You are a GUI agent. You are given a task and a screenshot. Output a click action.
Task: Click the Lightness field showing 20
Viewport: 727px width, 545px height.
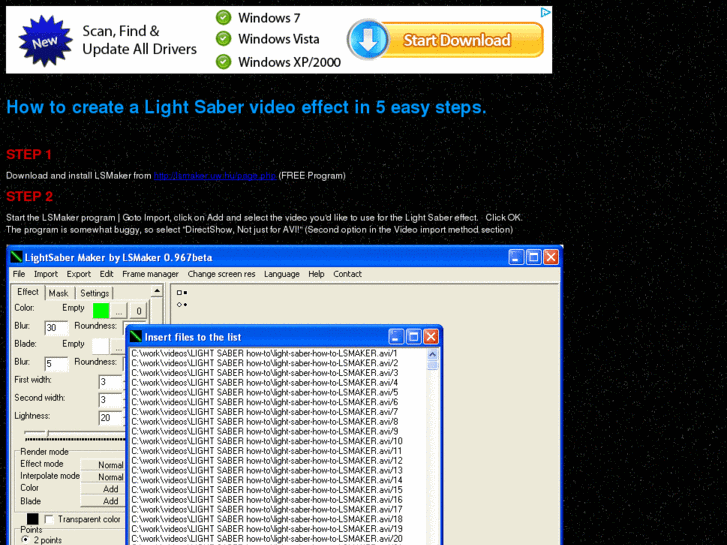point(111,418)
